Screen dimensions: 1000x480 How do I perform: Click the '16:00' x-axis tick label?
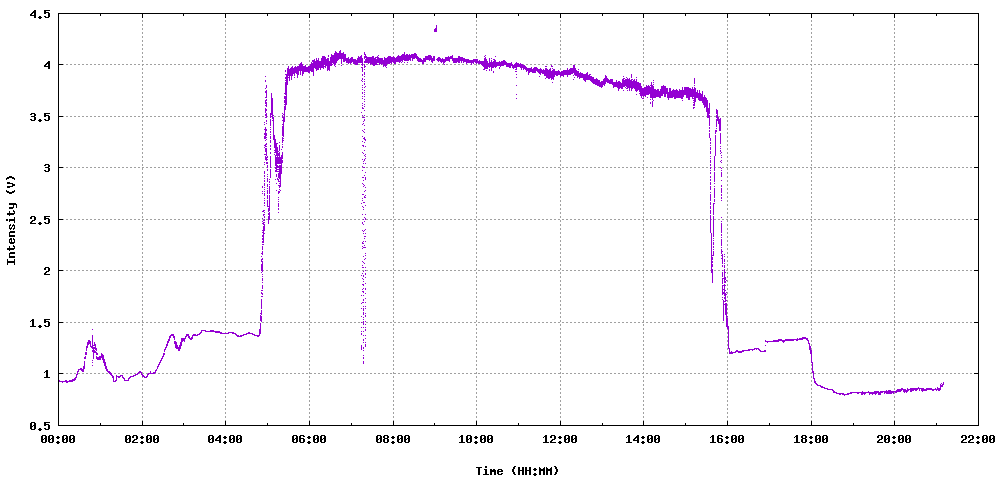pyautogui.click(x=727, y=439)
